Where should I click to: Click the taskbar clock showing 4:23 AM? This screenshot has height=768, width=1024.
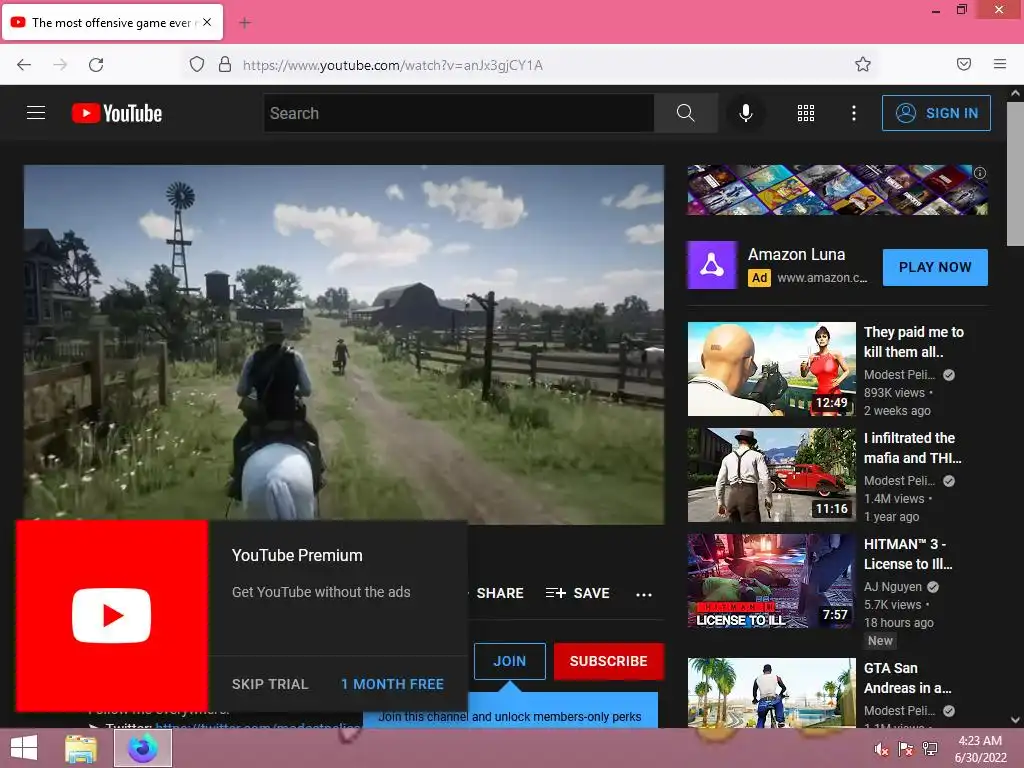980,749
